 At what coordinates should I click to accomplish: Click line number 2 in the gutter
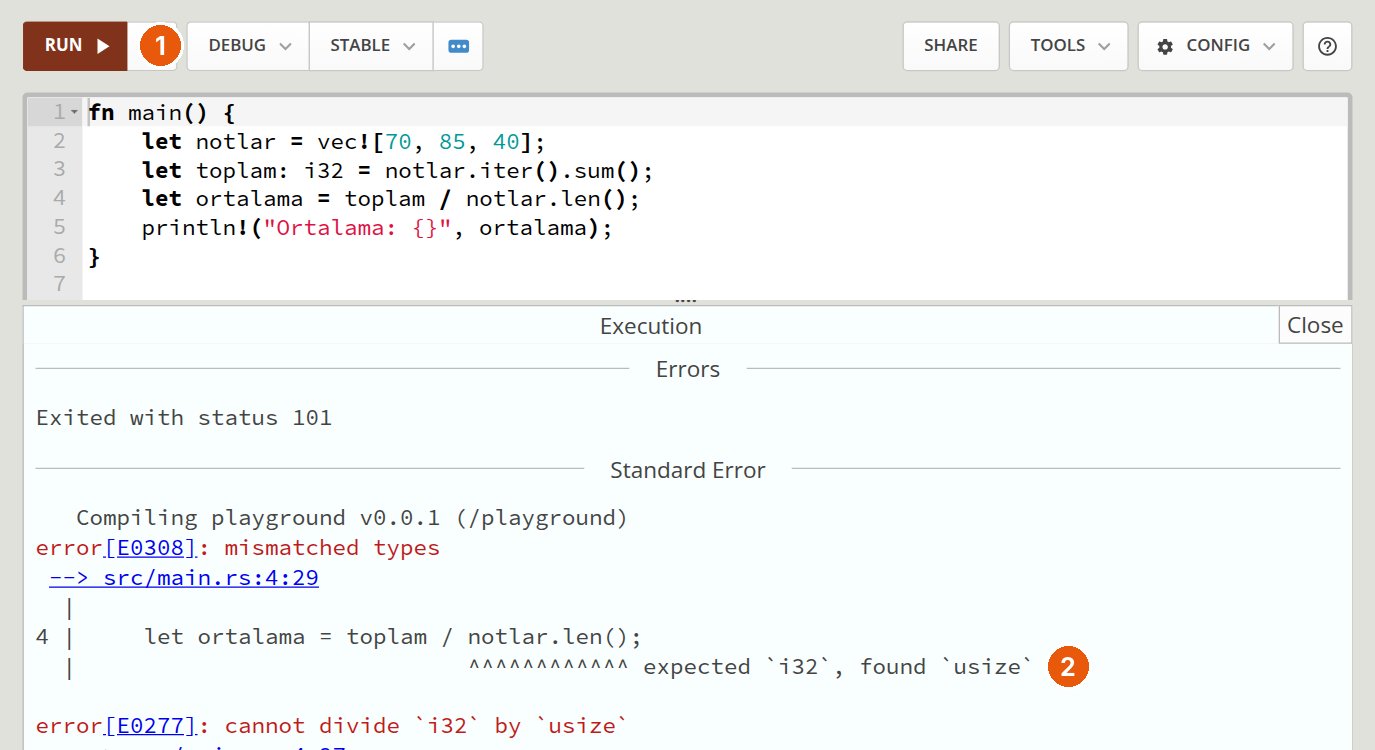[59, 141]
